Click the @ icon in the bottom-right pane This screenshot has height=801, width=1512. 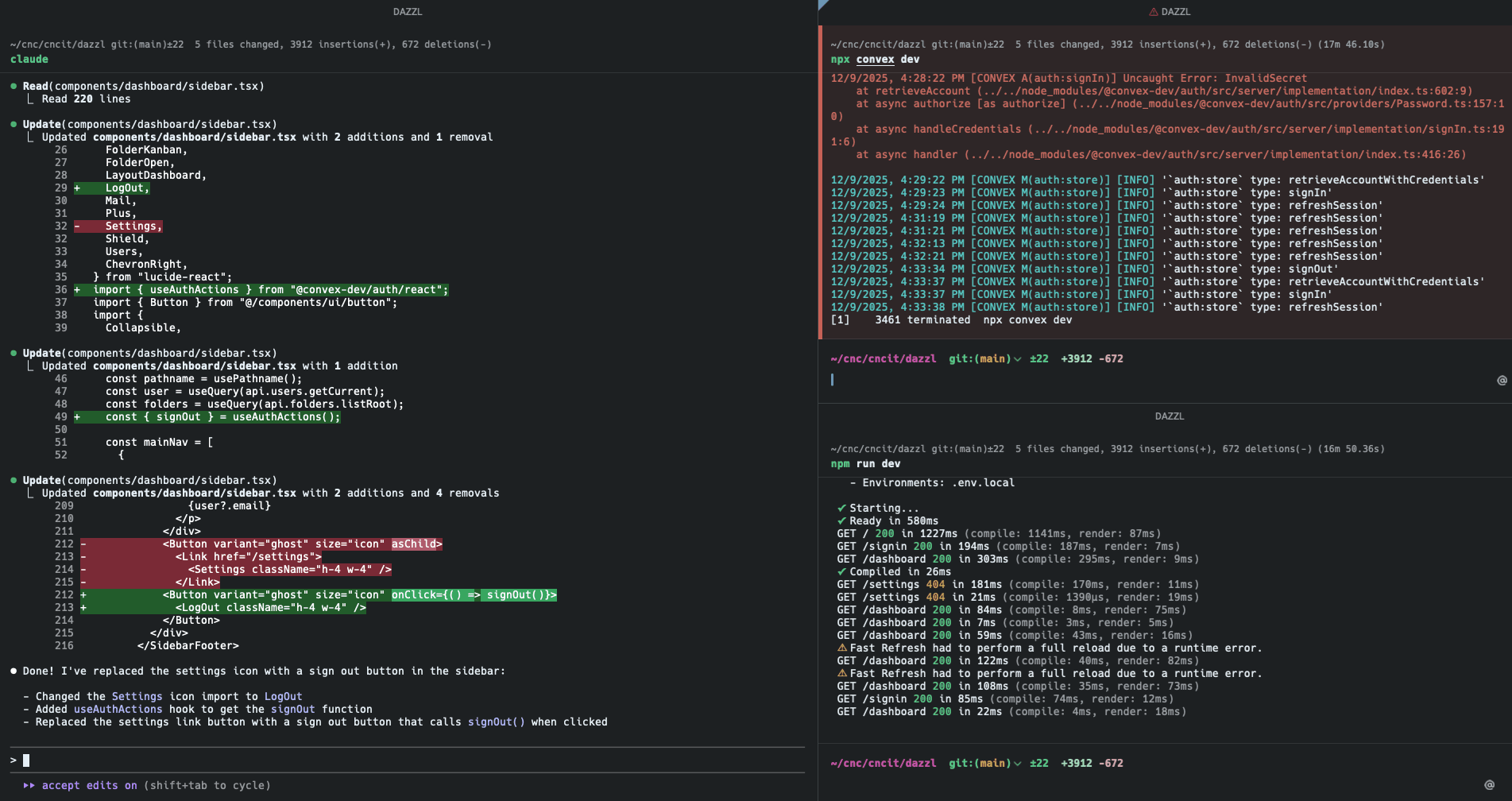click(1489, 785)
